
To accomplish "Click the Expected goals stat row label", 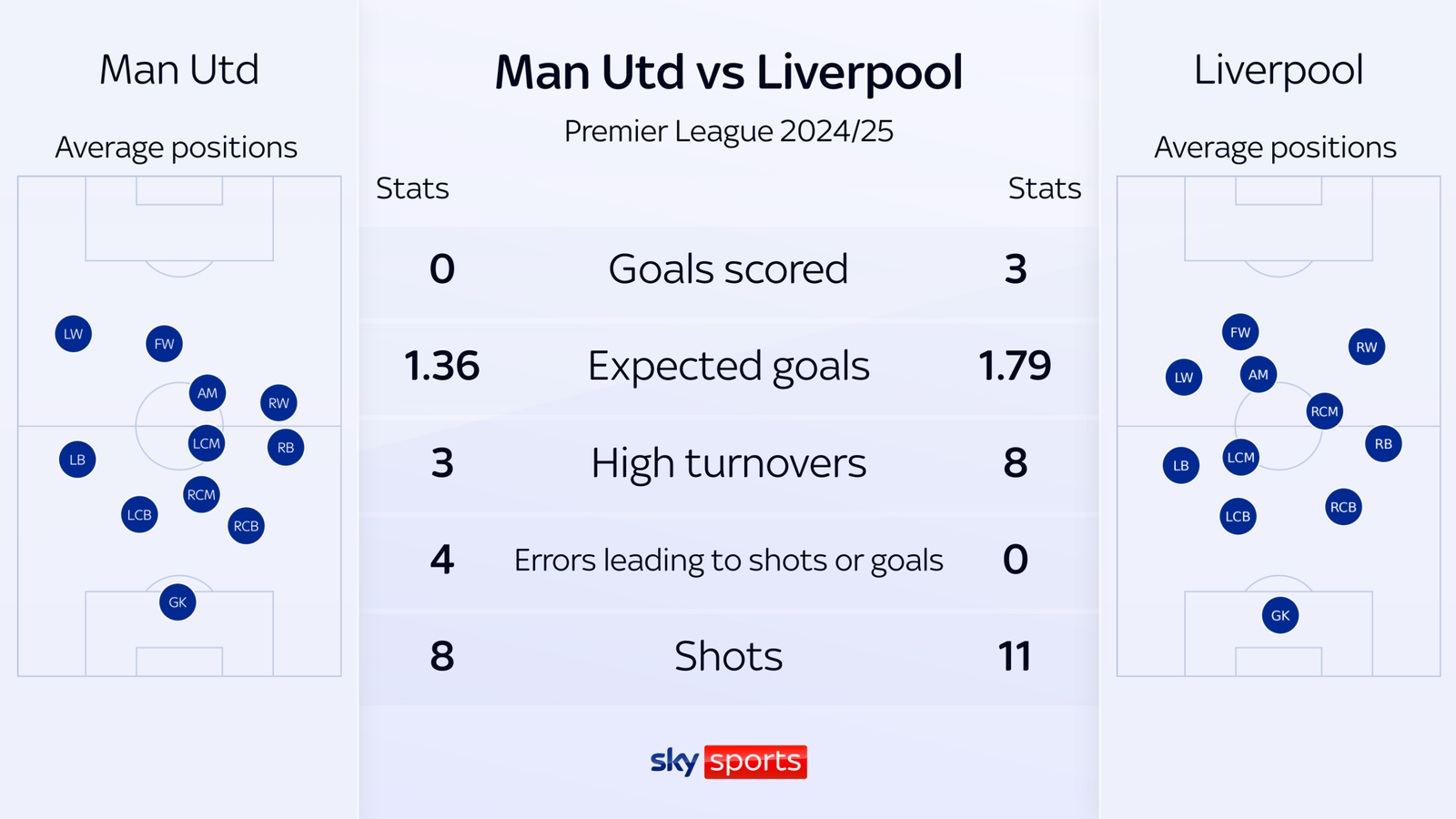I will click(x=728, y=366).
